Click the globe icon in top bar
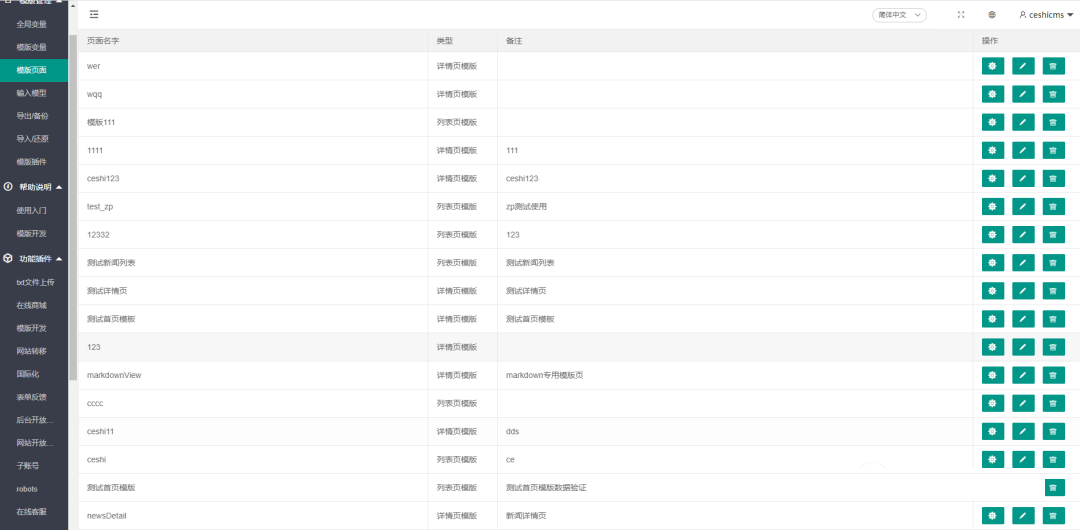 tap(992, 15)
